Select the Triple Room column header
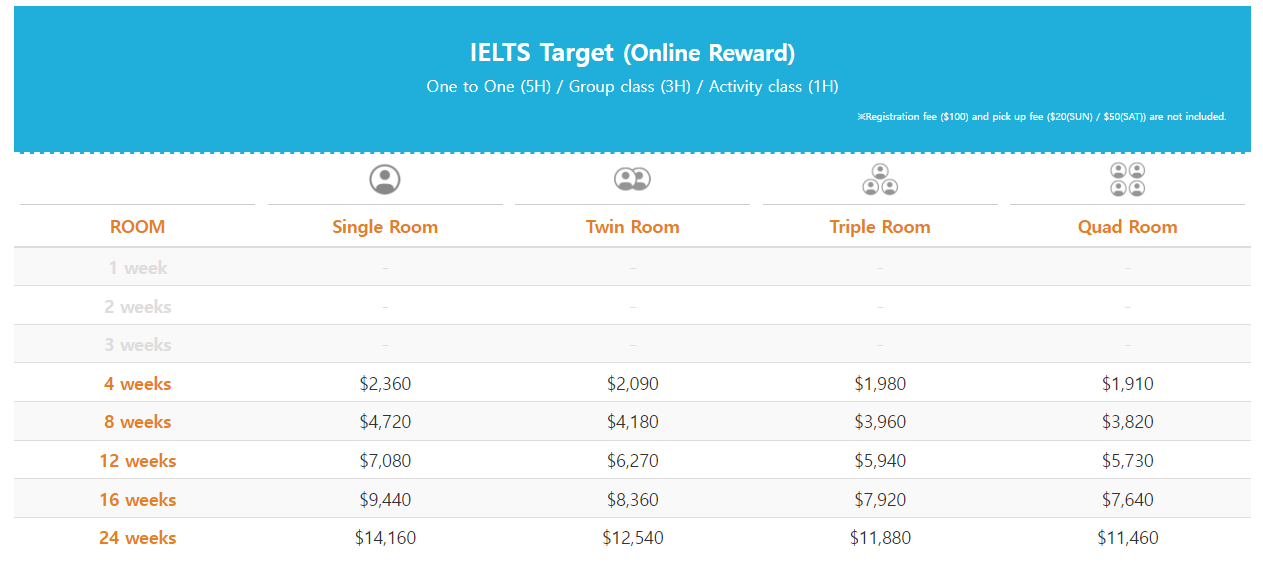 coord(880,227)
